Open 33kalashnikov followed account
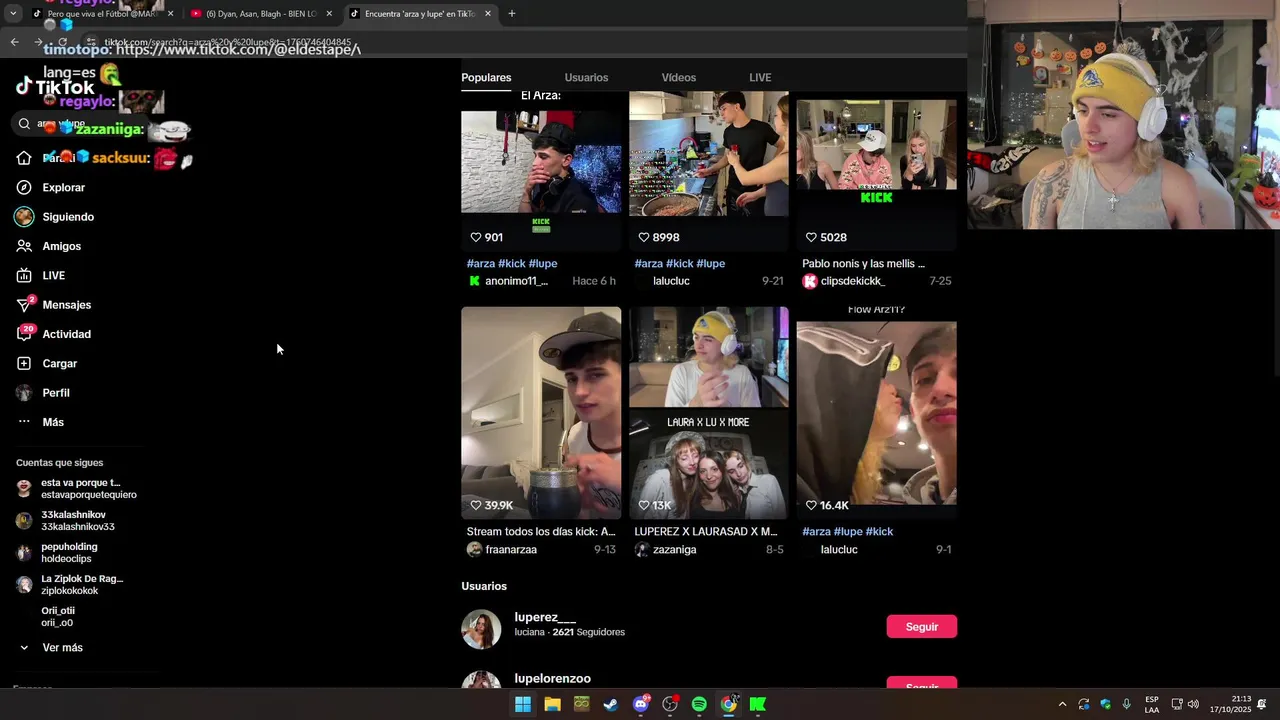The height and width of the screenshot is (720, 1280). [65, 521]
